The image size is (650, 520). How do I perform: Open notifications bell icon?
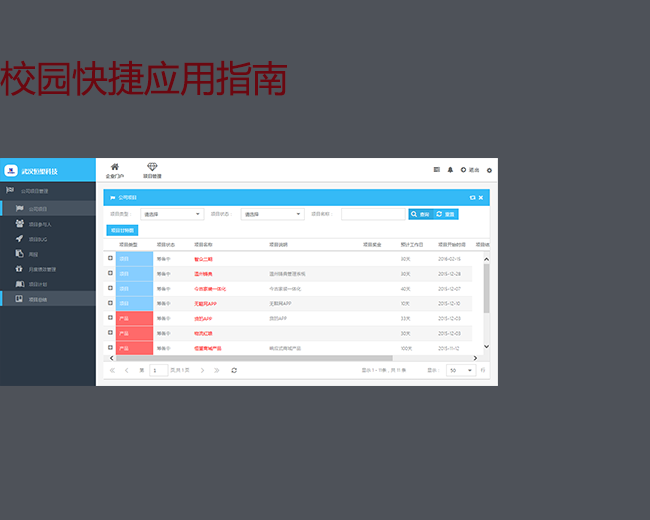pyautogui.click(x=450, y=170)
